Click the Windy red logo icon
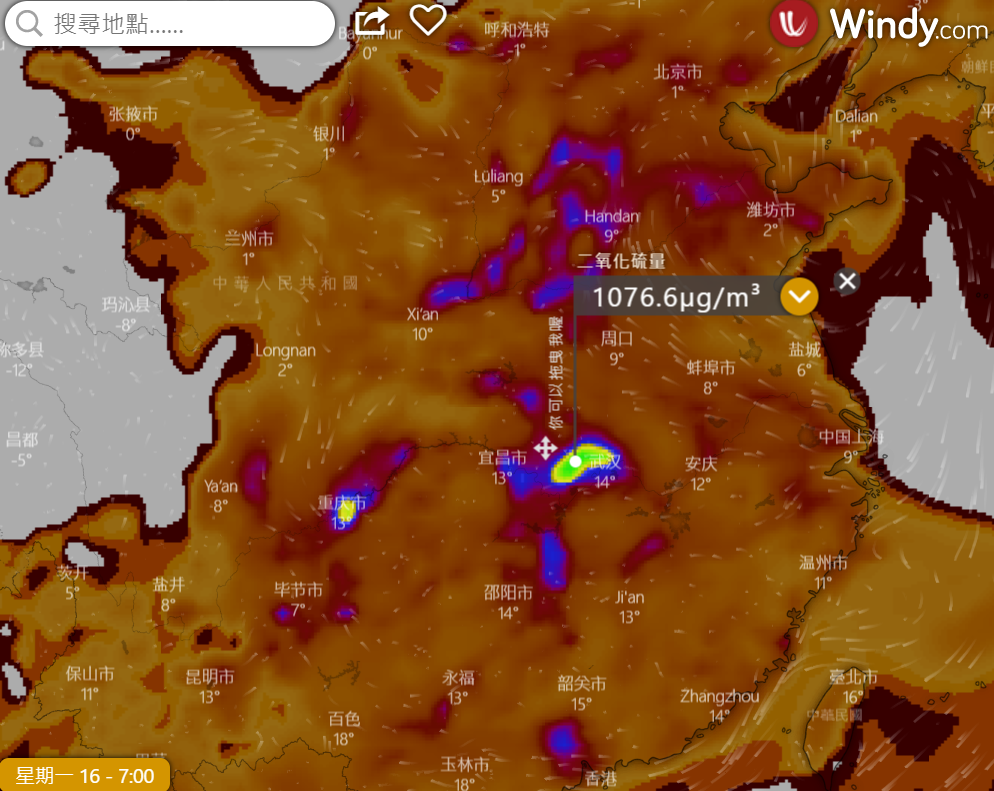This screenshot has width=994, height=791. point(794,24)
